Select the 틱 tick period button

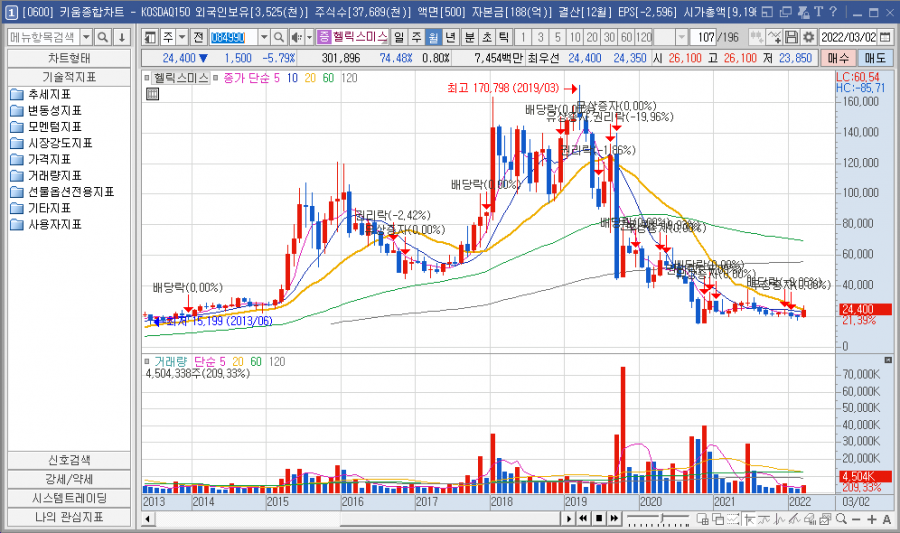coord(504,37)
